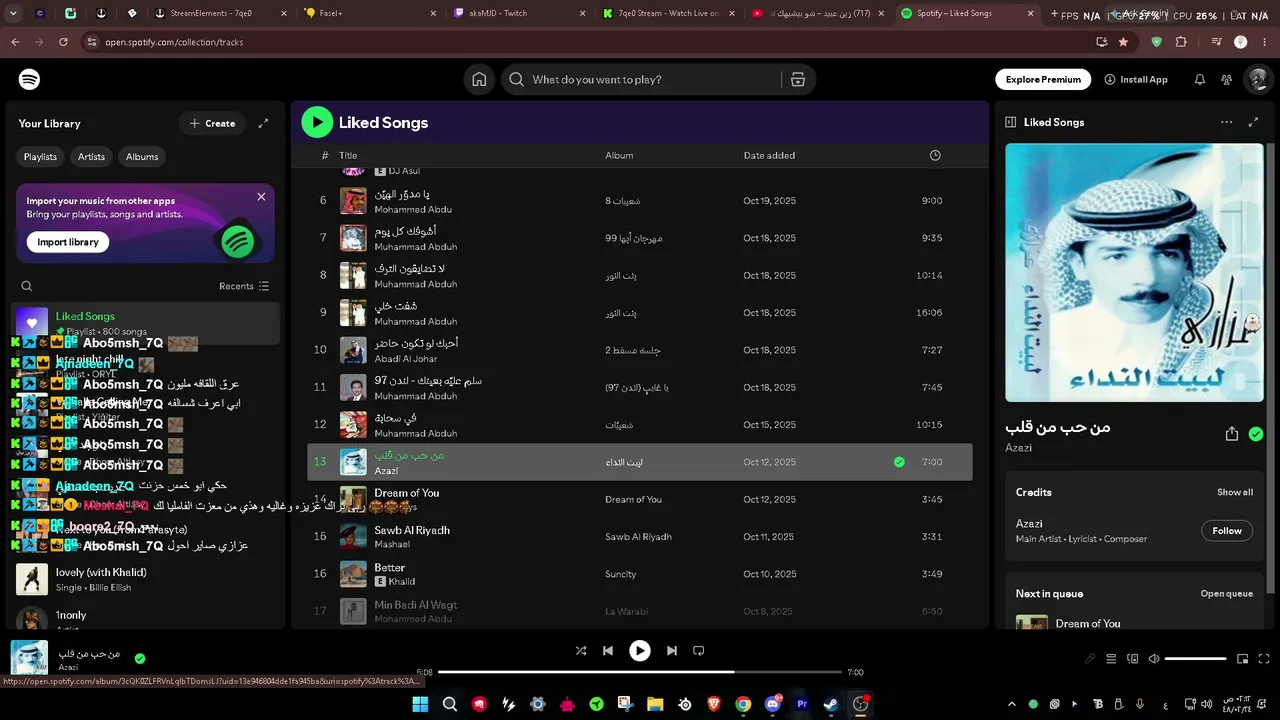Screen dimensions: 1280x720
Task: Follow the artist Azazi
Action: coord(1227,531)
